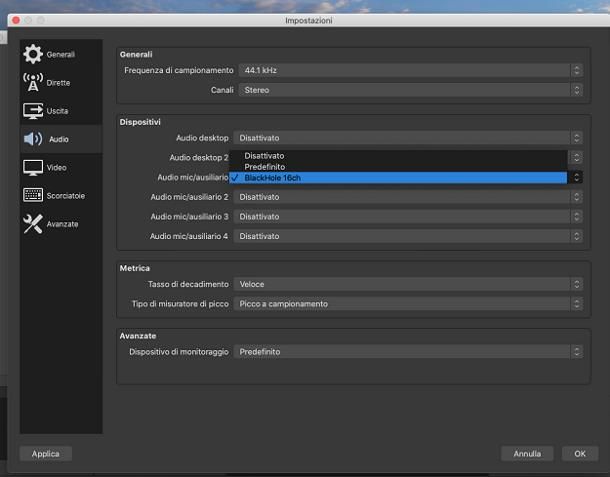Switch to the Scorciatoie tab label

(66, 196)
